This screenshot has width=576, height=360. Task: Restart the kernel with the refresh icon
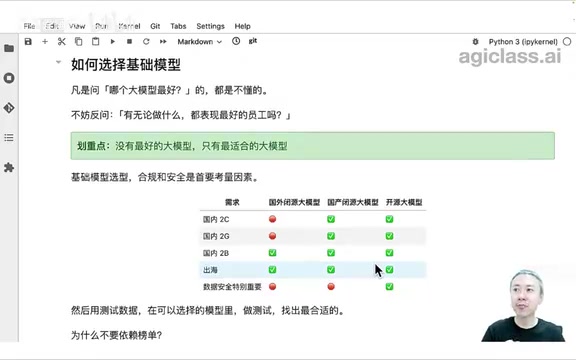click(x=146, y=42)
